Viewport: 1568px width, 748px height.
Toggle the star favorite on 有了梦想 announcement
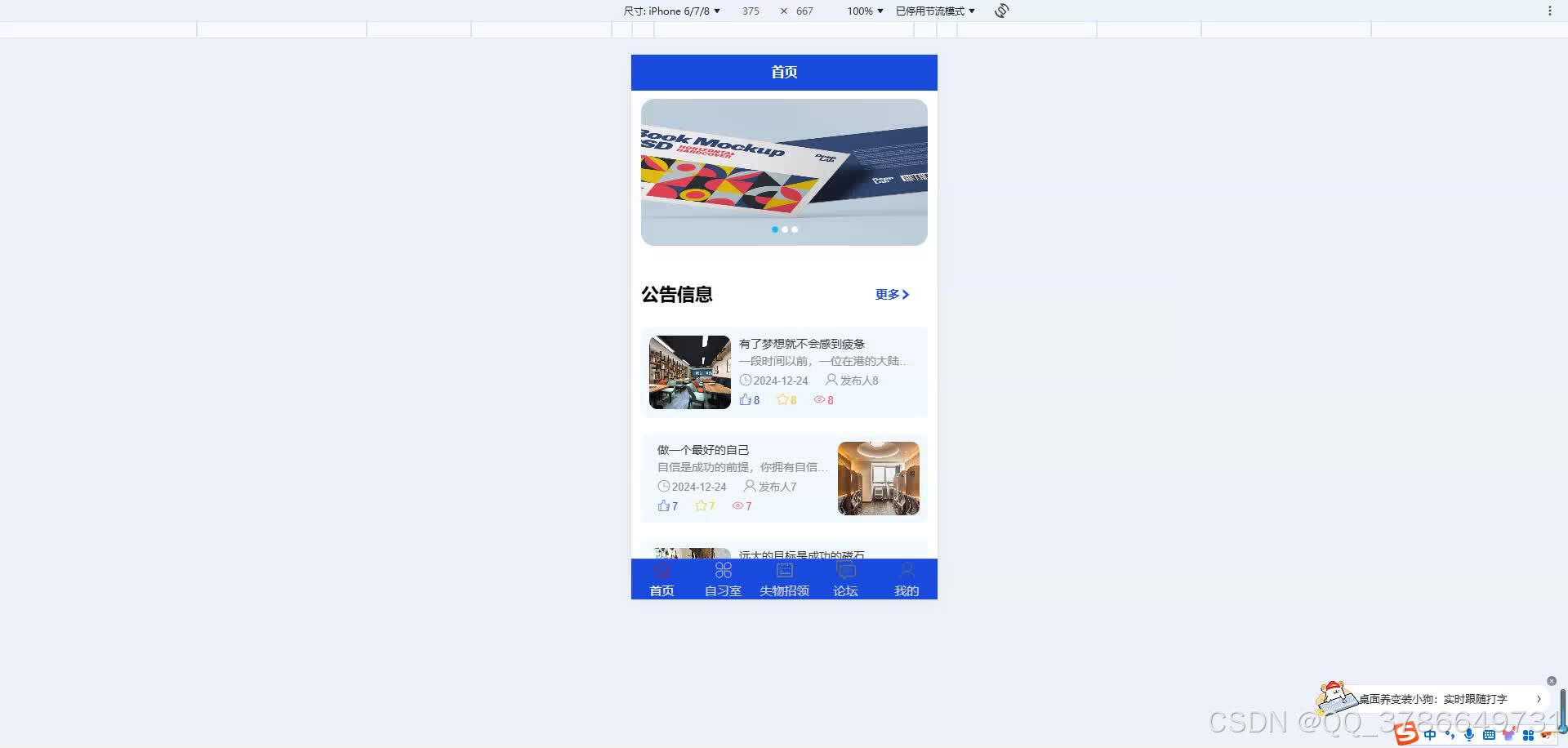pos(782,399)
